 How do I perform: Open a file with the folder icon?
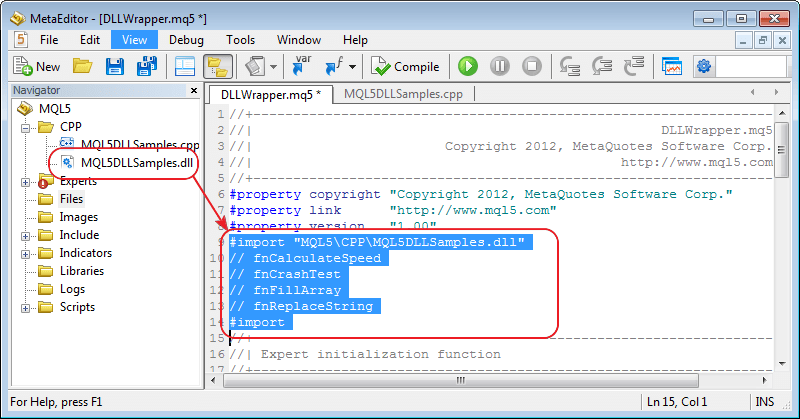click(83, 67)
